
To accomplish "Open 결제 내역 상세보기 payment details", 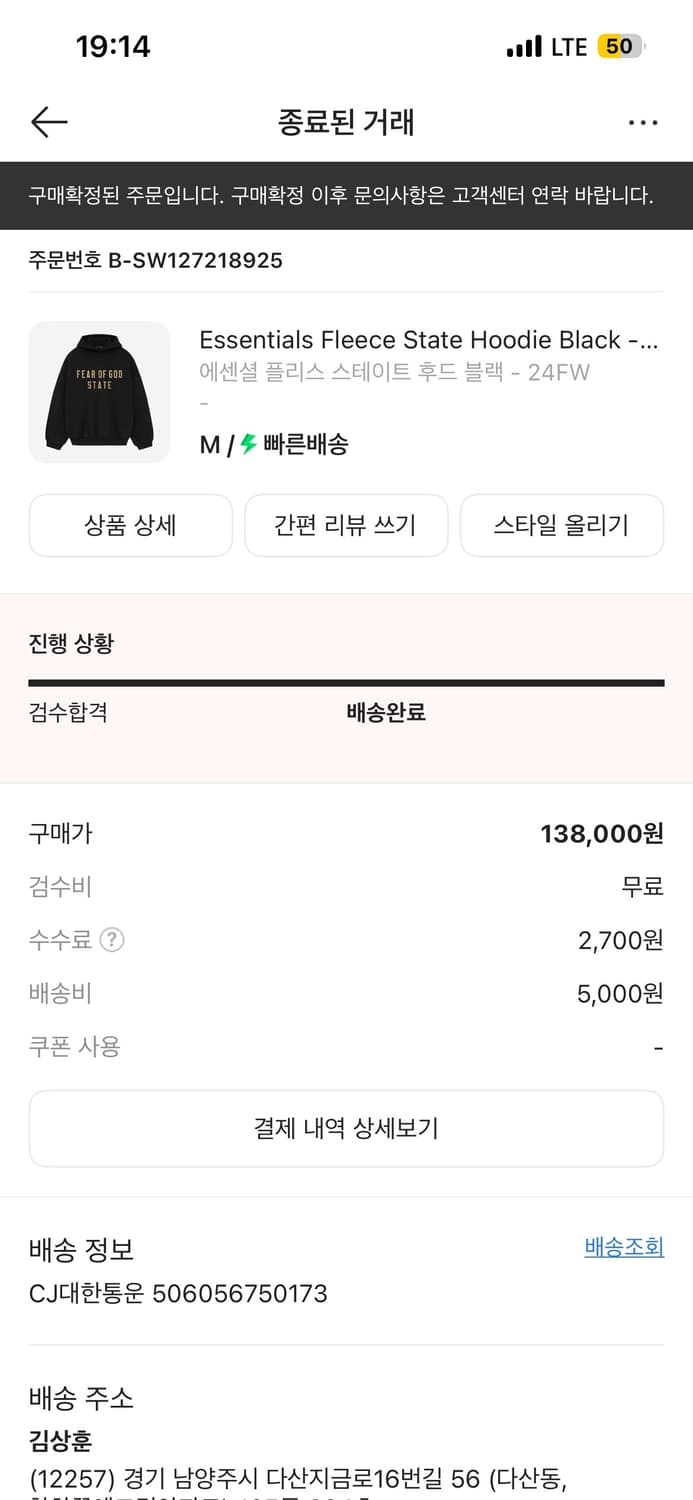I will (x=346, y=1128).
